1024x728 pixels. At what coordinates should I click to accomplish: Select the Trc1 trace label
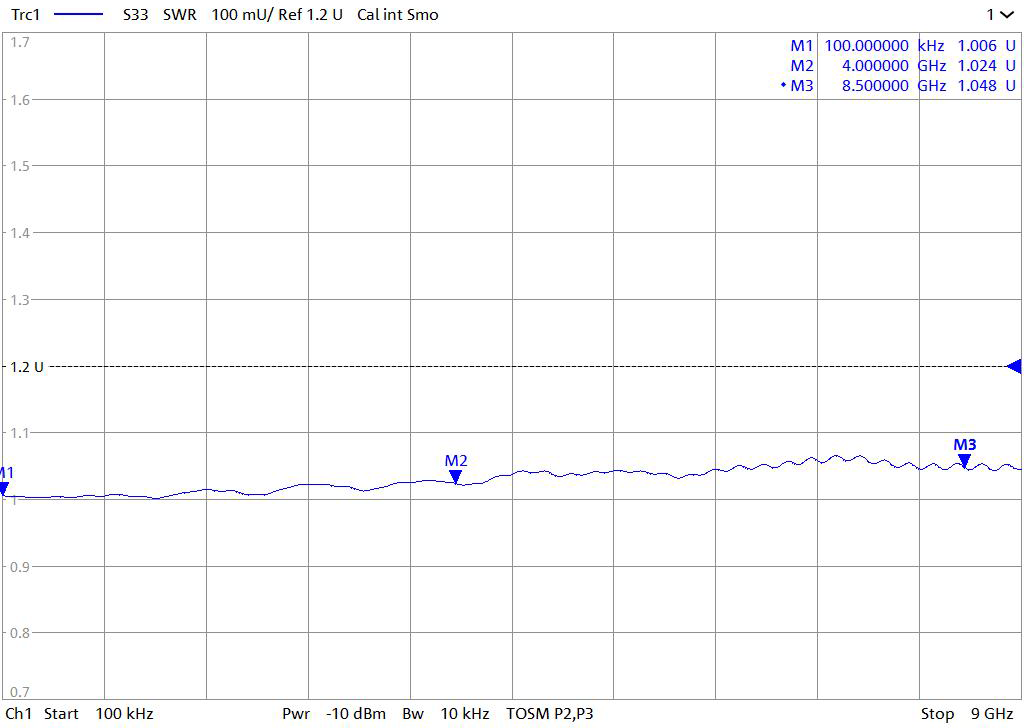25,15
